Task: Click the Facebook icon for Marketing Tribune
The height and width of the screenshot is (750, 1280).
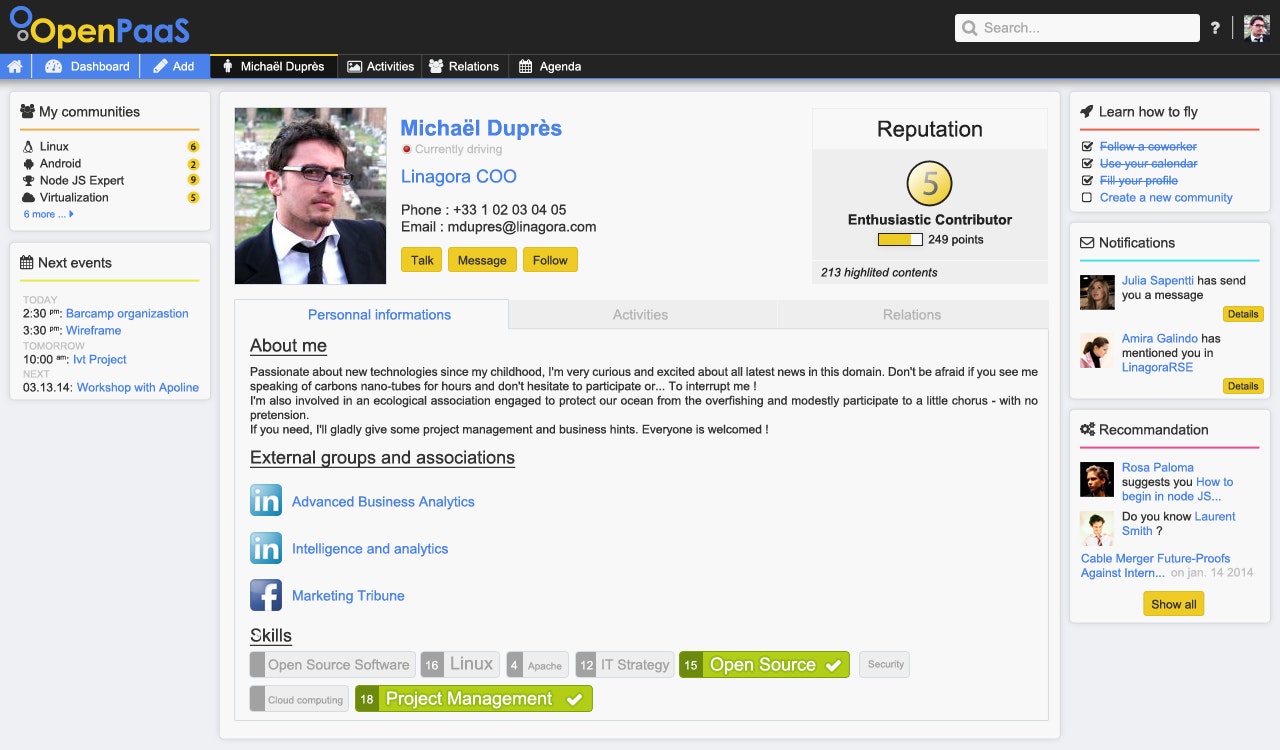Action: [266, 595]
